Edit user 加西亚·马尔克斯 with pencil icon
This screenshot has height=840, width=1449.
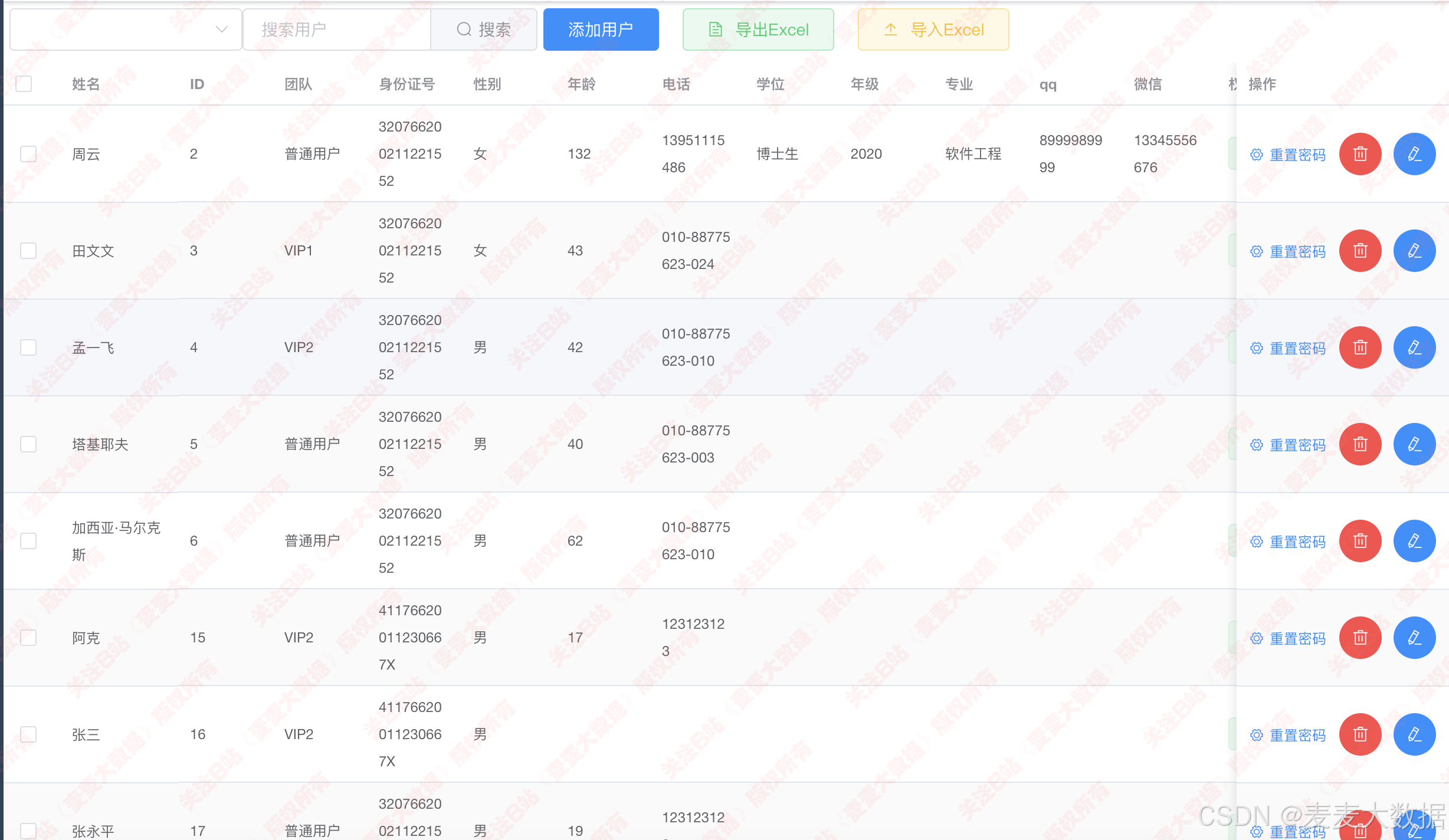tap(1414, 541)
